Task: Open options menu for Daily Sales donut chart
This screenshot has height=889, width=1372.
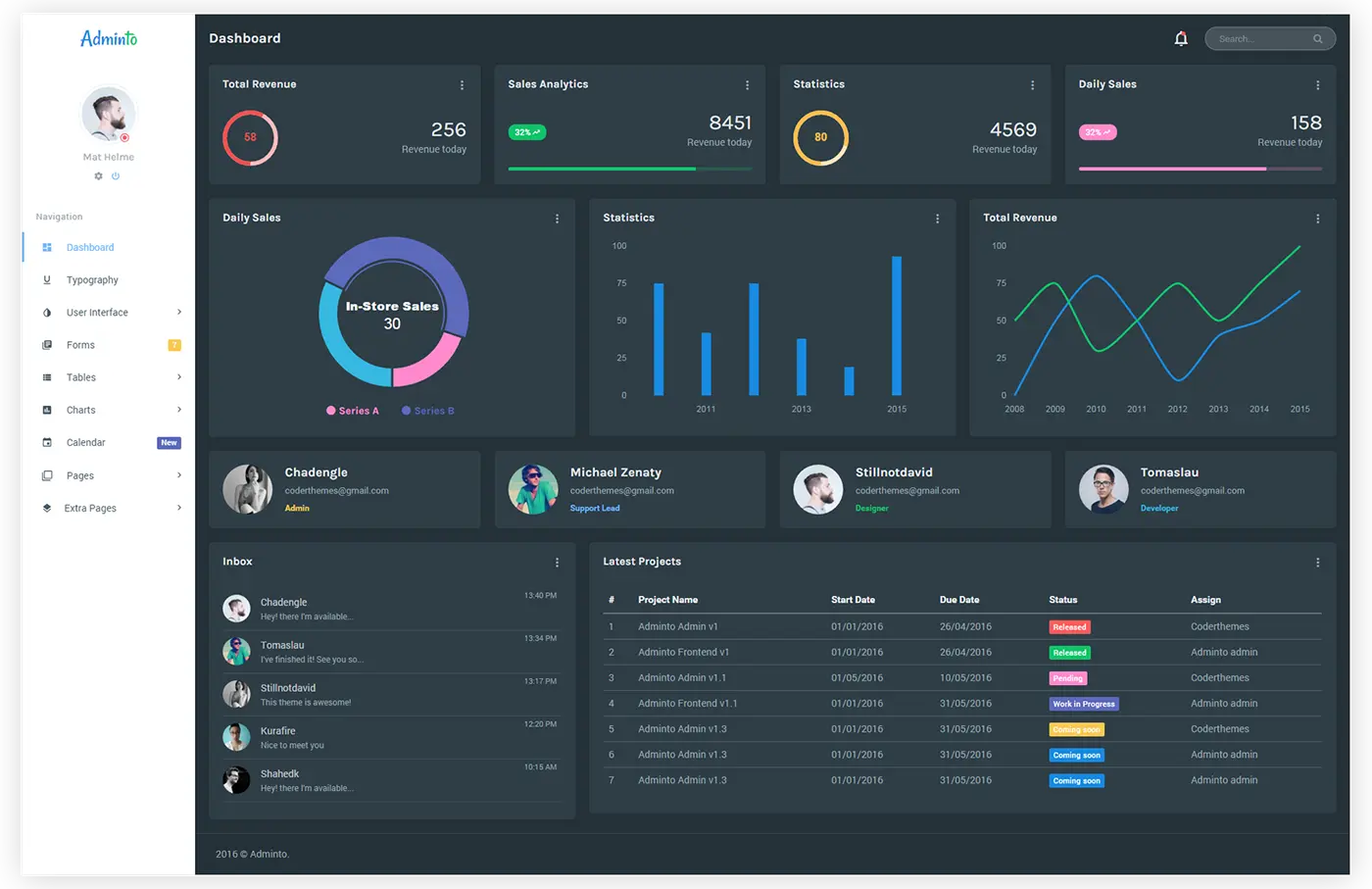Action: (x=558, y=219)
